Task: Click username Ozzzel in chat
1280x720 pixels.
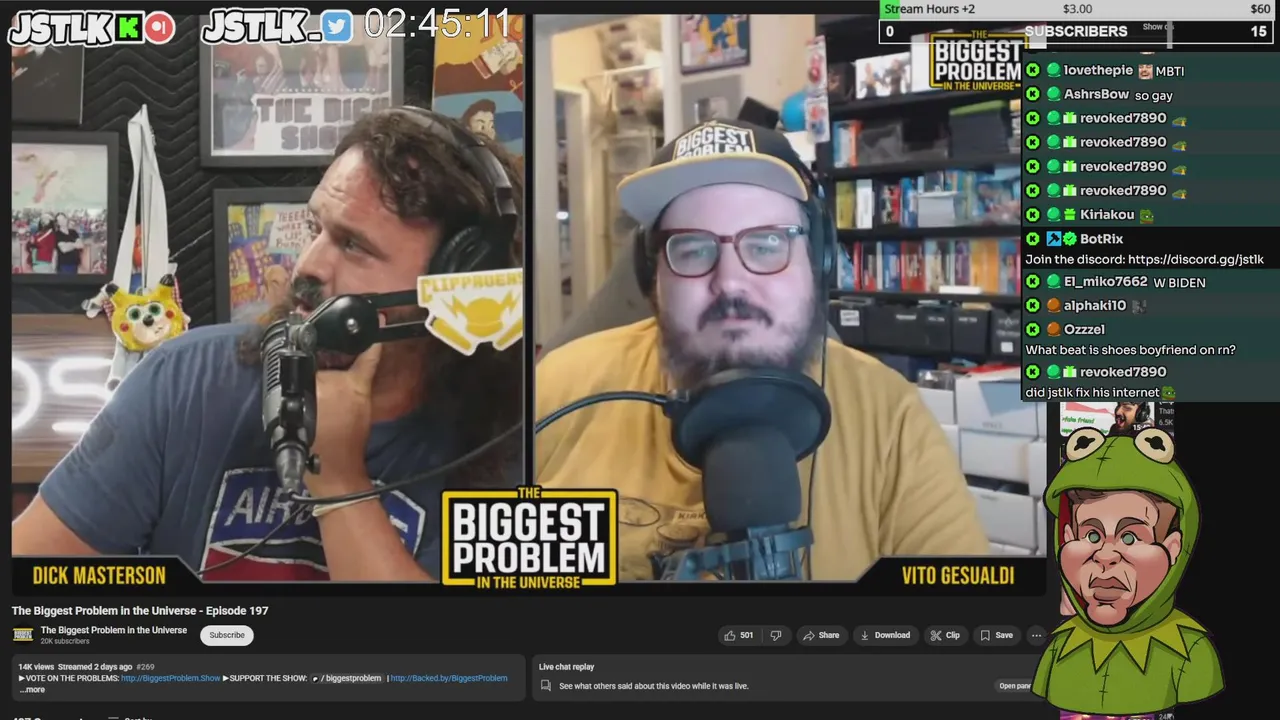Action: (x=1084, y=329)
